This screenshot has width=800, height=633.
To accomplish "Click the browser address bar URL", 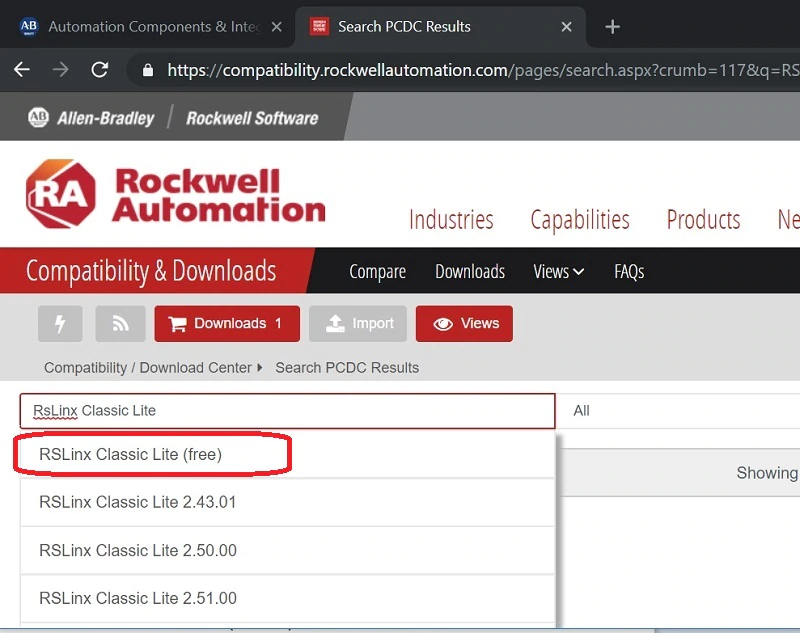I will coord(483,70).
